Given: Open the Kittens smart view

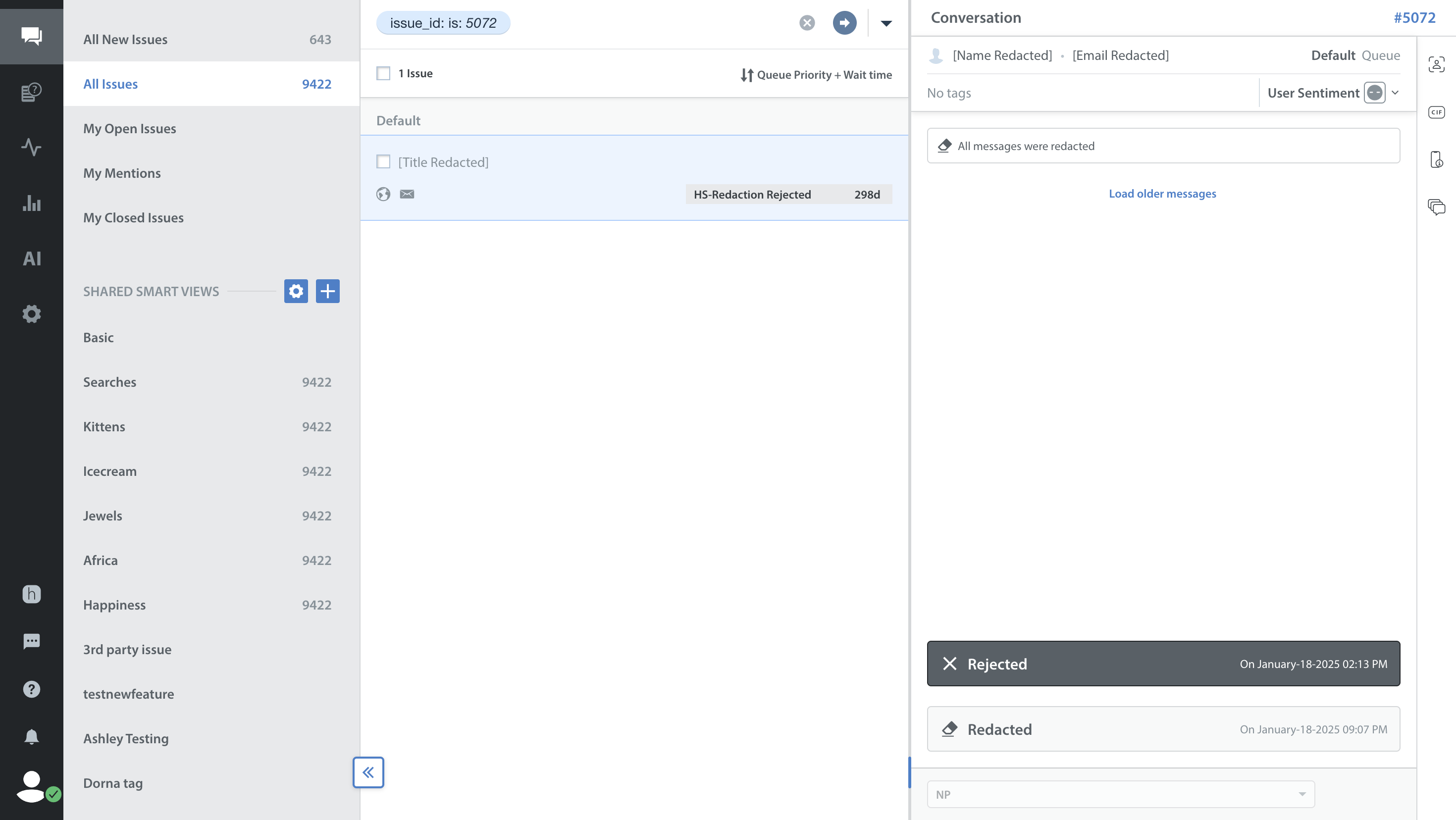Looking at the screenshot, I should coord(104,427).
